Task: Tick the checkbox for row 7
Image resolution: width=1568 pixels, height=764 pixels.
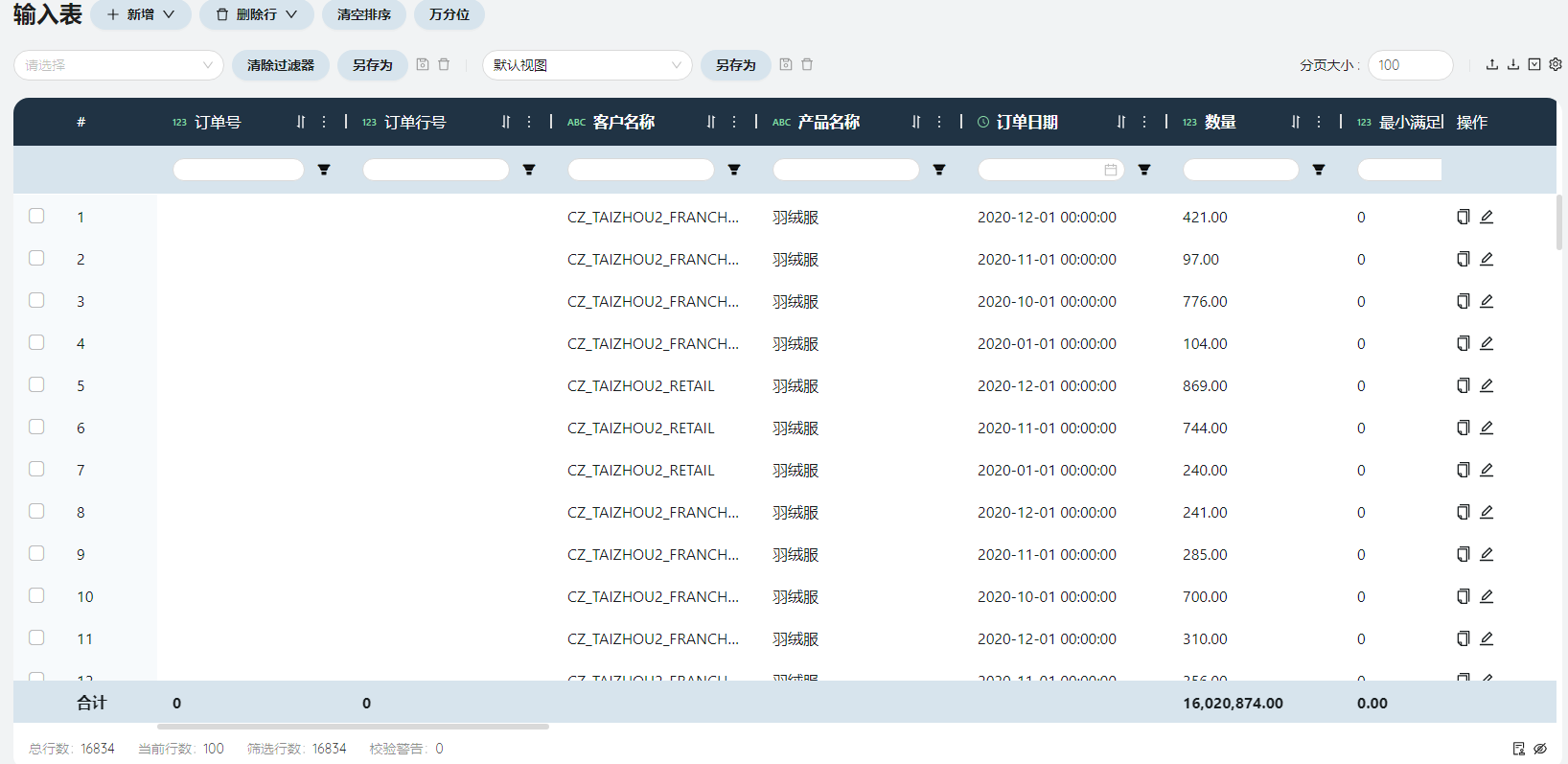Action: click(36, 469)
